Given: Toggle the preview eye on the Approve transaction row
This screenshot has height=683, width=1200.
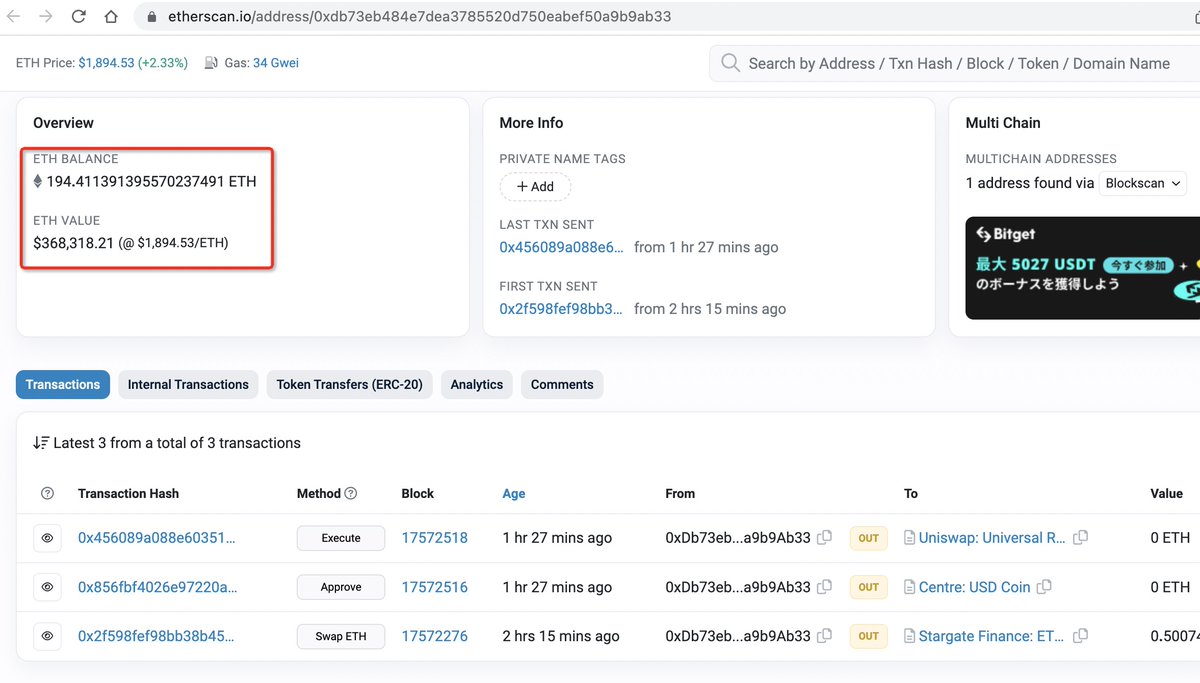Looking at the screenshot, I should pyautogui.click(x=47, y=587).
